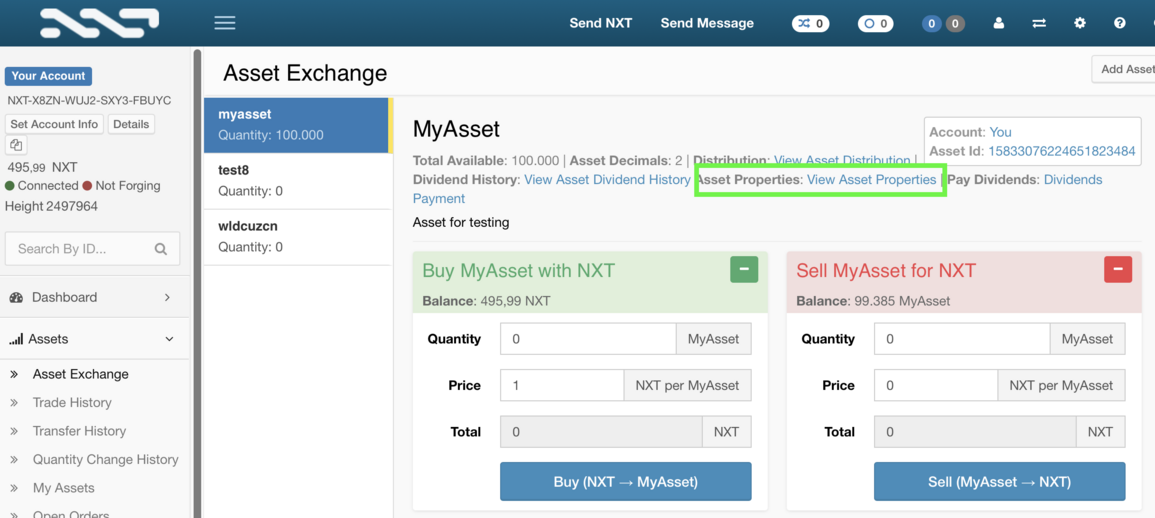Collapse the Sell MyAsset panel with red minus
The image size is (1155, 518).
point(1117,269)
